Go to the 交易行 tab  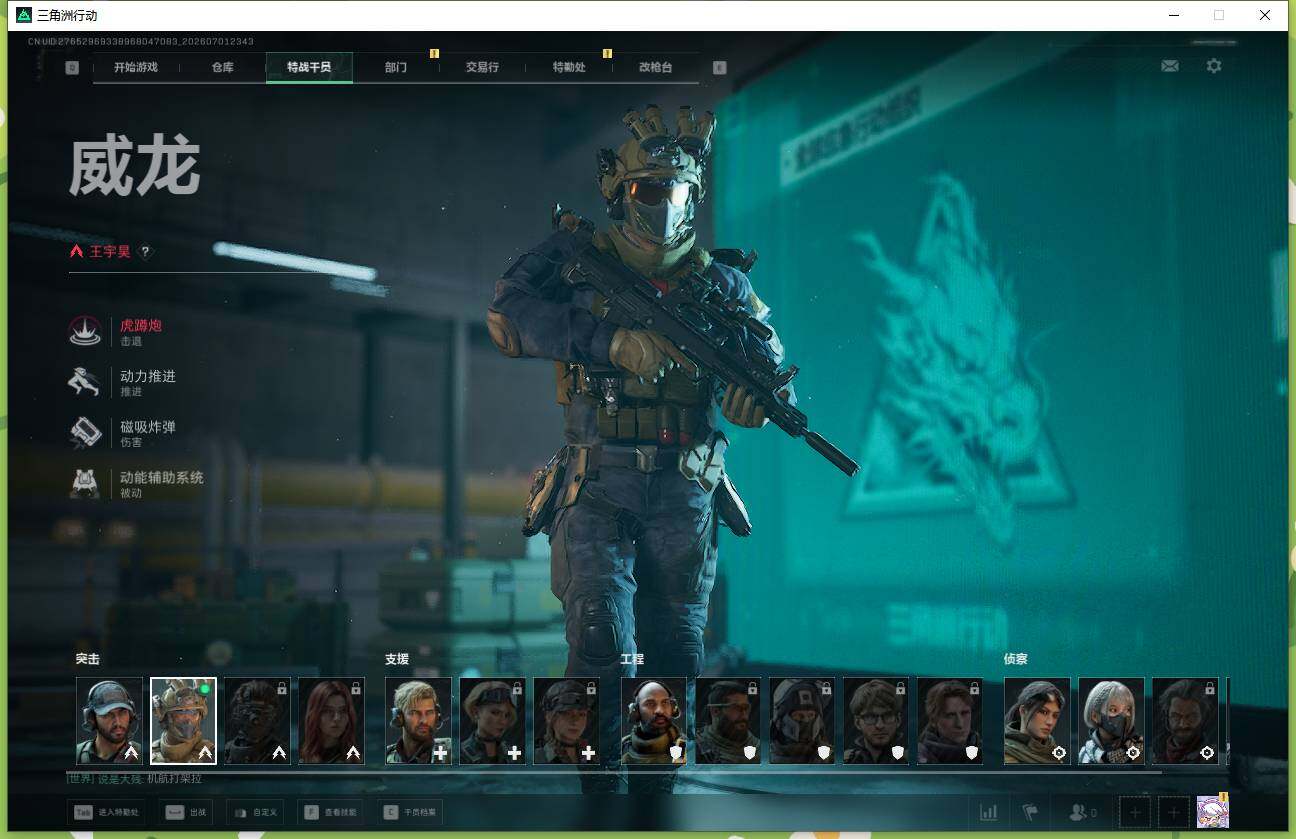coord(482,68)
